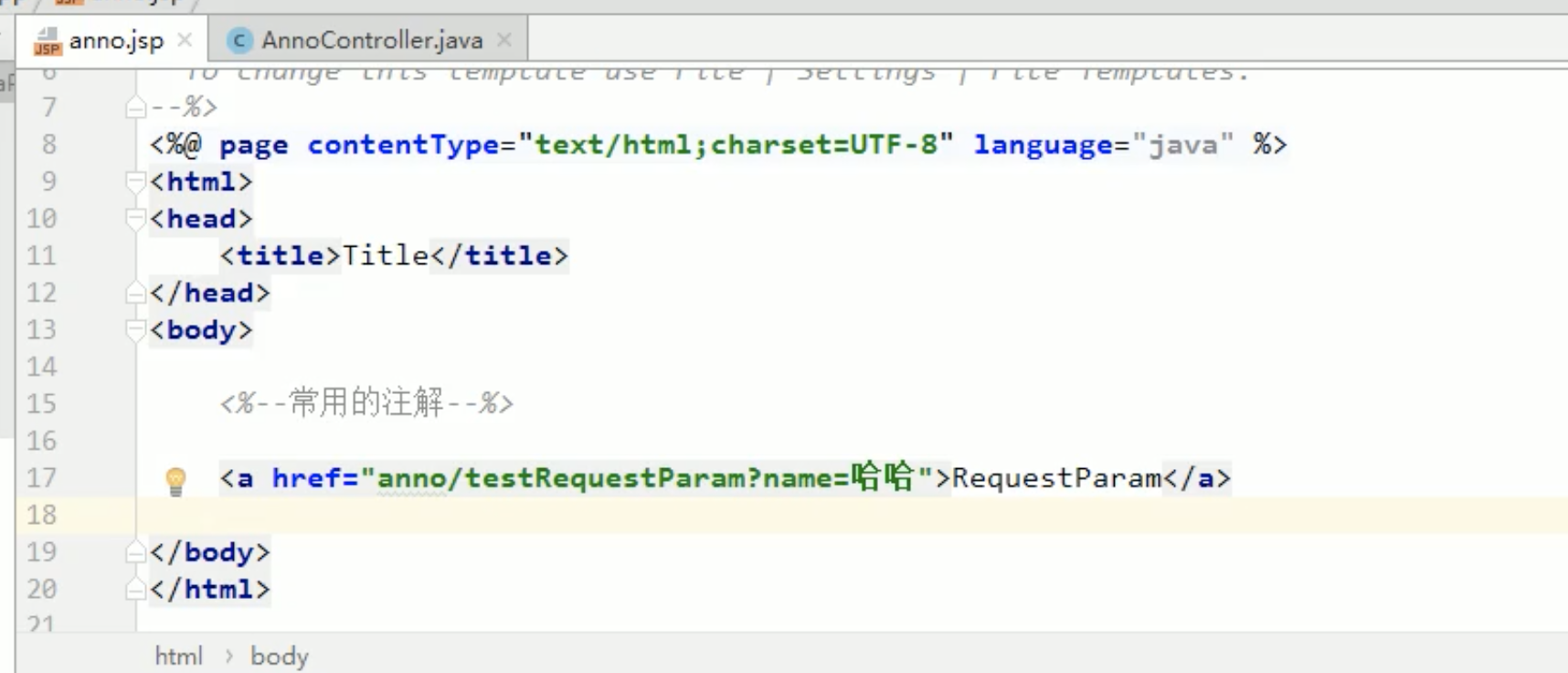
Task: Click the anno/testRequestParam URL string
Action: [x=647, y=477]
